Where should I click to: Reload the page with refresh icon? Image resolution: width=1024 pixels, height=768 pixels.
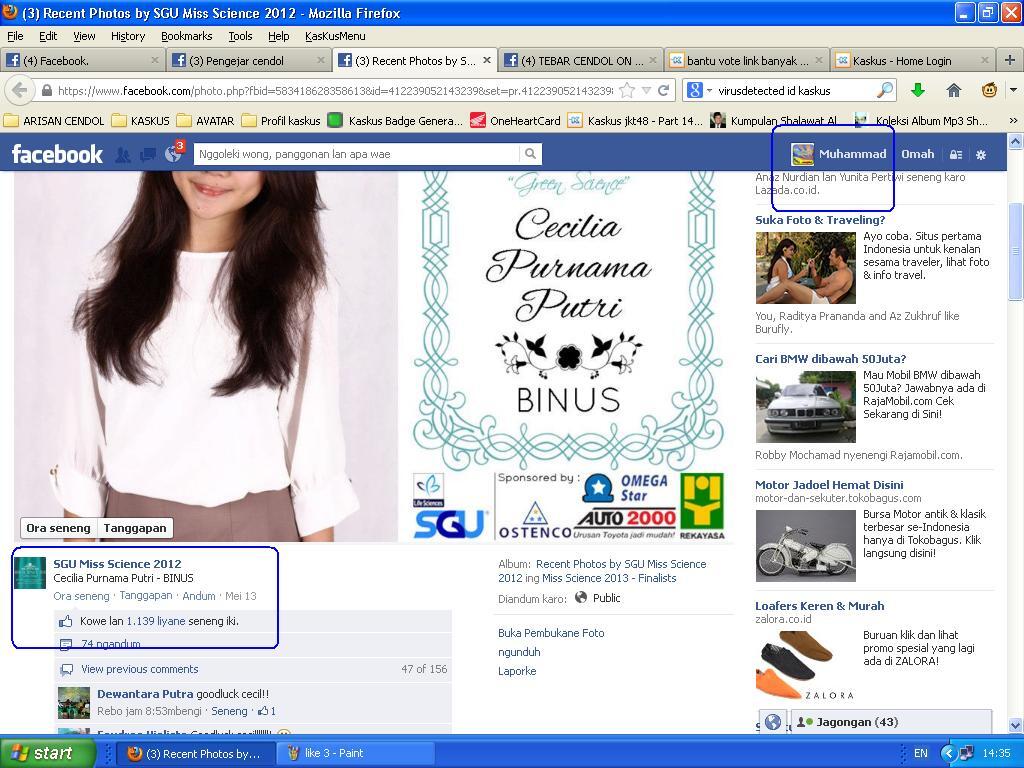[x=662, y=90]
